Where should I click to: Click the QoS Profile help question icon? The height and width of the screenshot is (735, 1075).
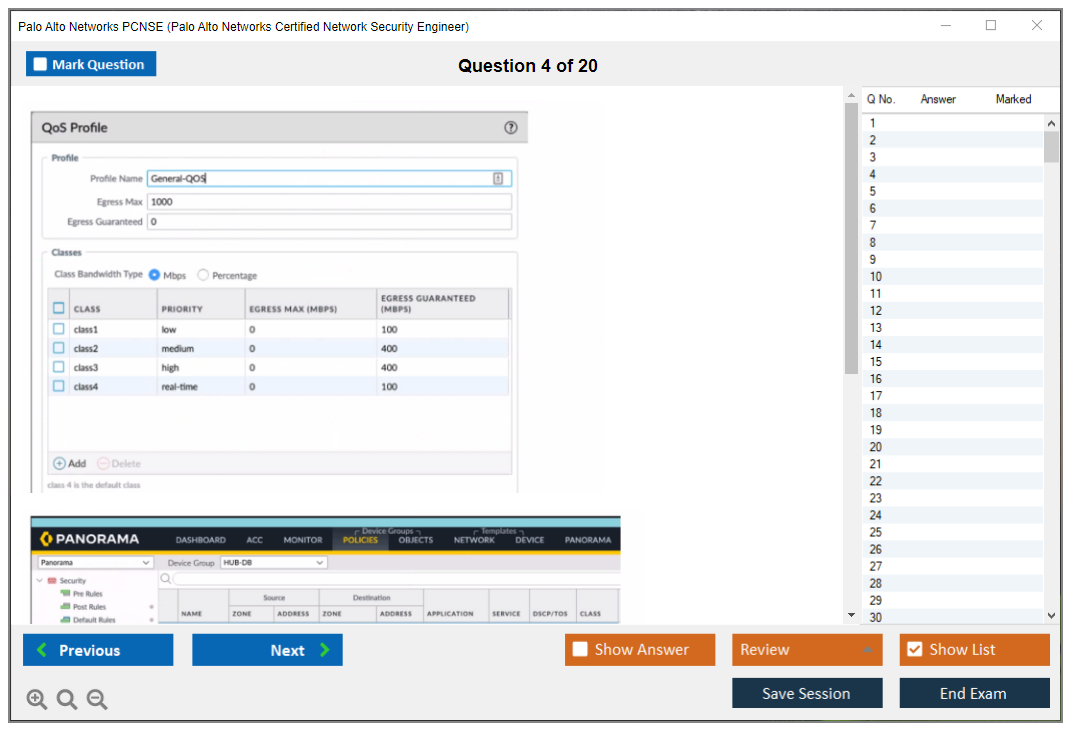tap(511, 128)
